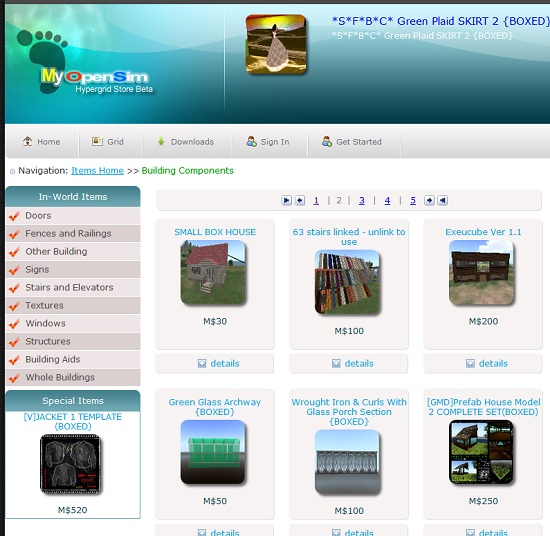Go to page 3 of results
Viewport: 550px width, 536px height.
[x=362, y=200]
